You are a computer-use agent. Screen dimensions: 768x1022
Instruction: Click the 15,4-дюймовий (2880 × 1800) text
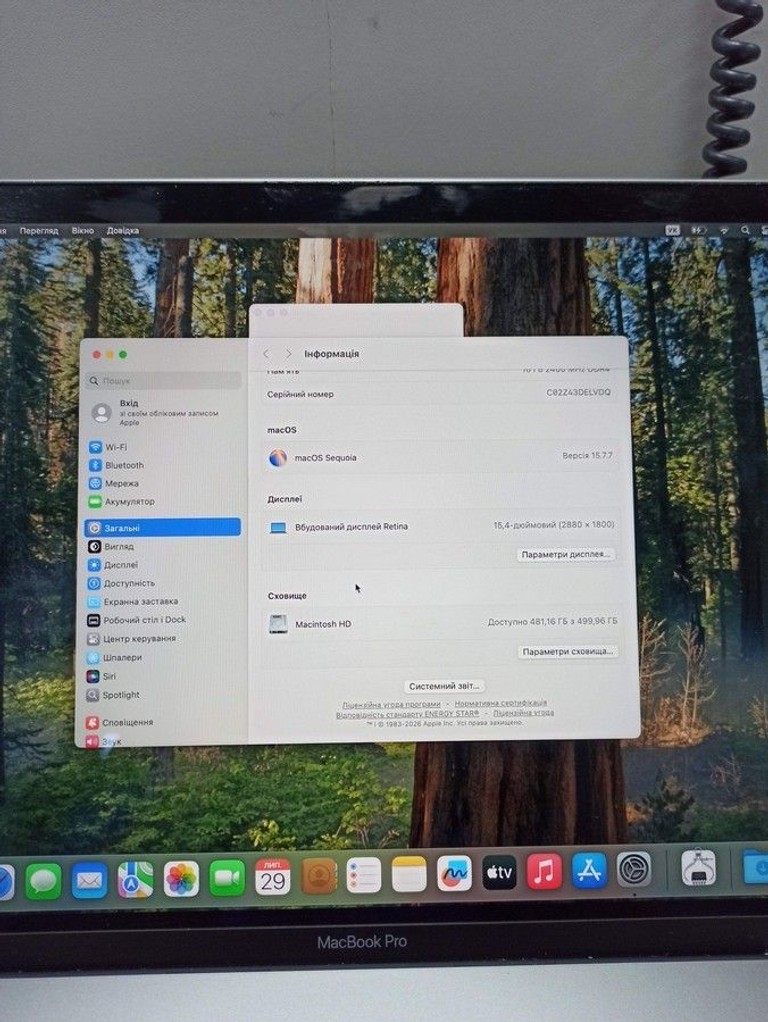pyautogui.click(x=554, y=525)
